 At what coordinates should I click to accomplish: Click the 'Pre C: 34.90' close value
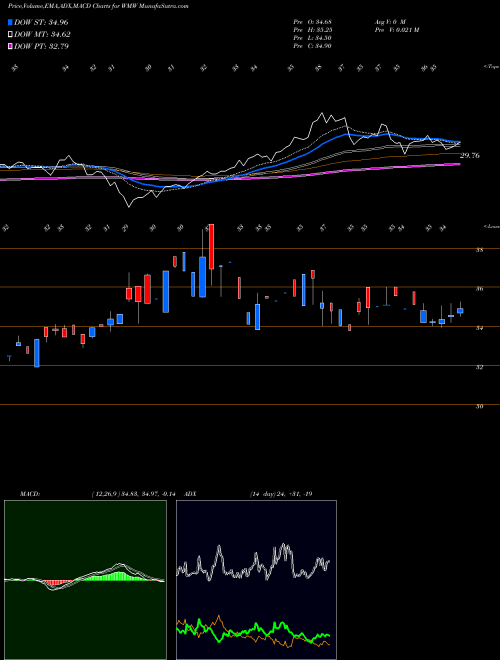(x=313, y=46)
